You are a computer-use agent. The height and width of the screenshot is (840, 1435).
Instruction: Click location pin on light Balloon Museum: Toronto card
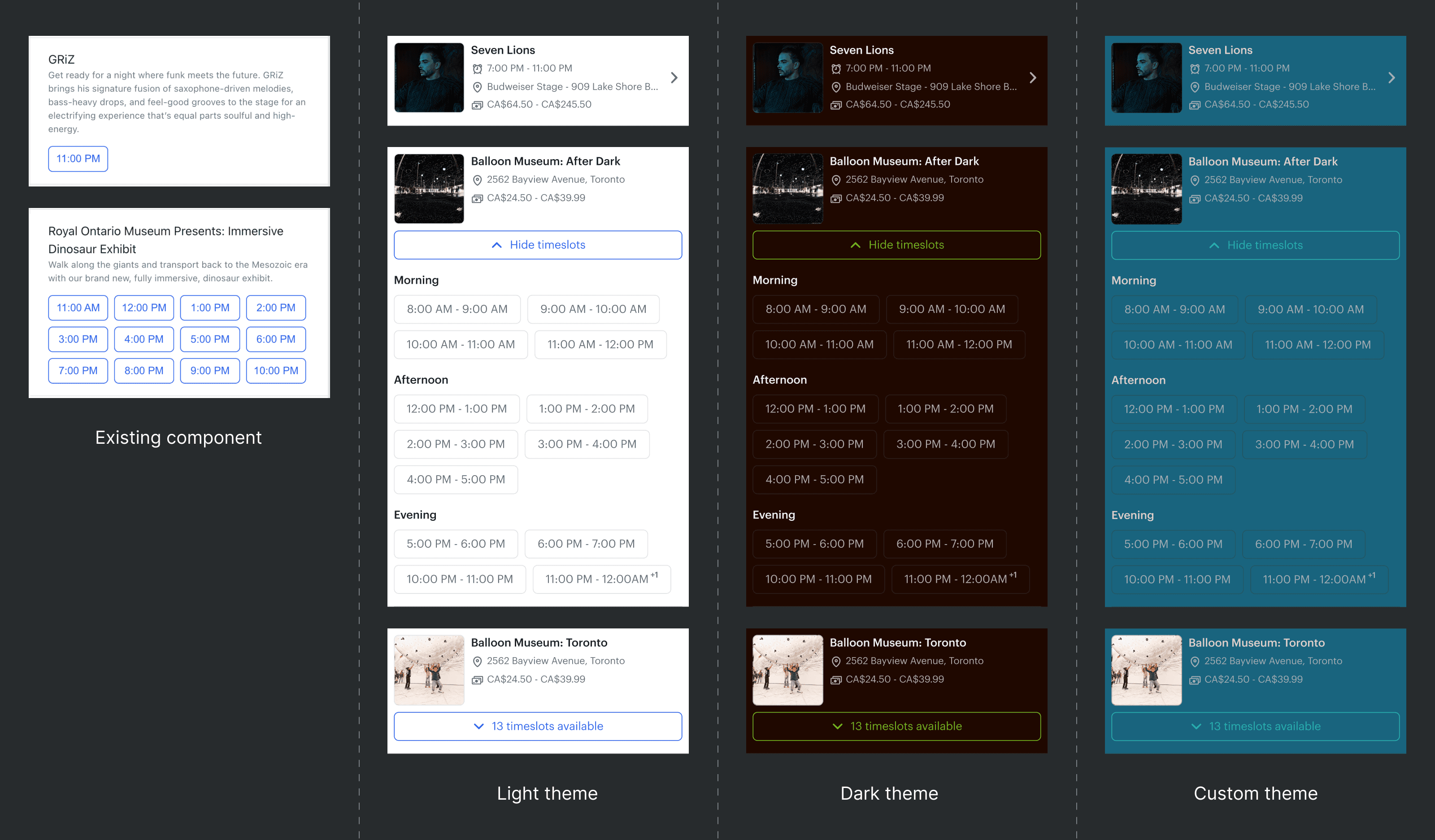[x=477, y=661]
